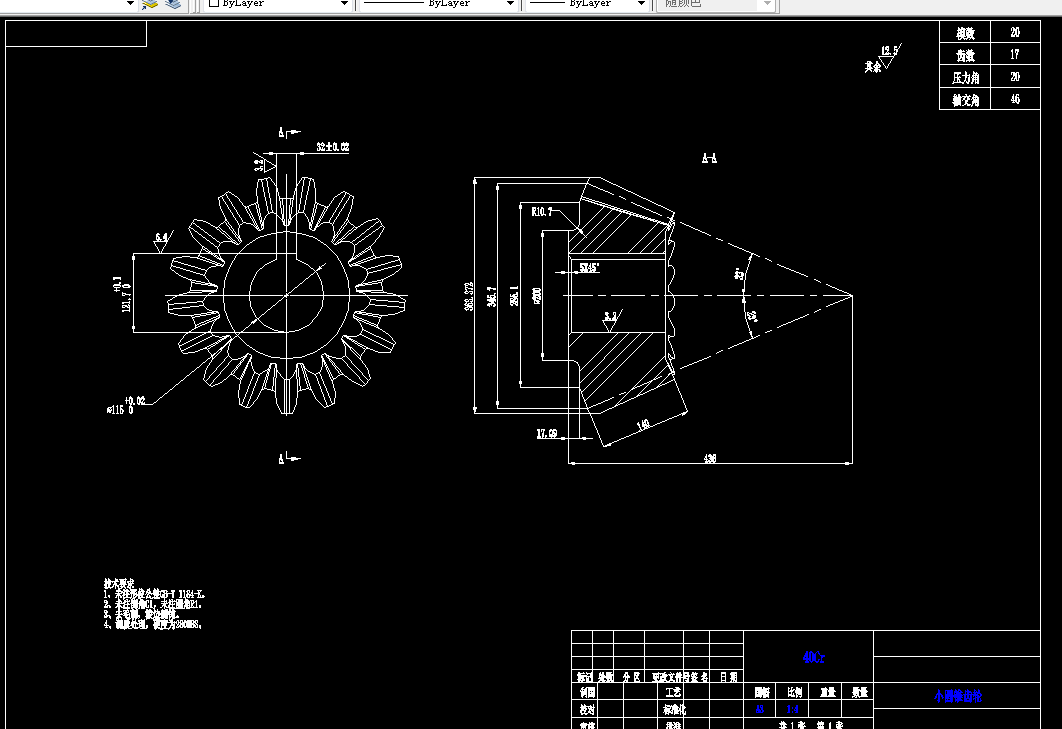Click the 标准化 cell in title block
The height and width of the screenshot is (729, 1062).
point(675,709)
